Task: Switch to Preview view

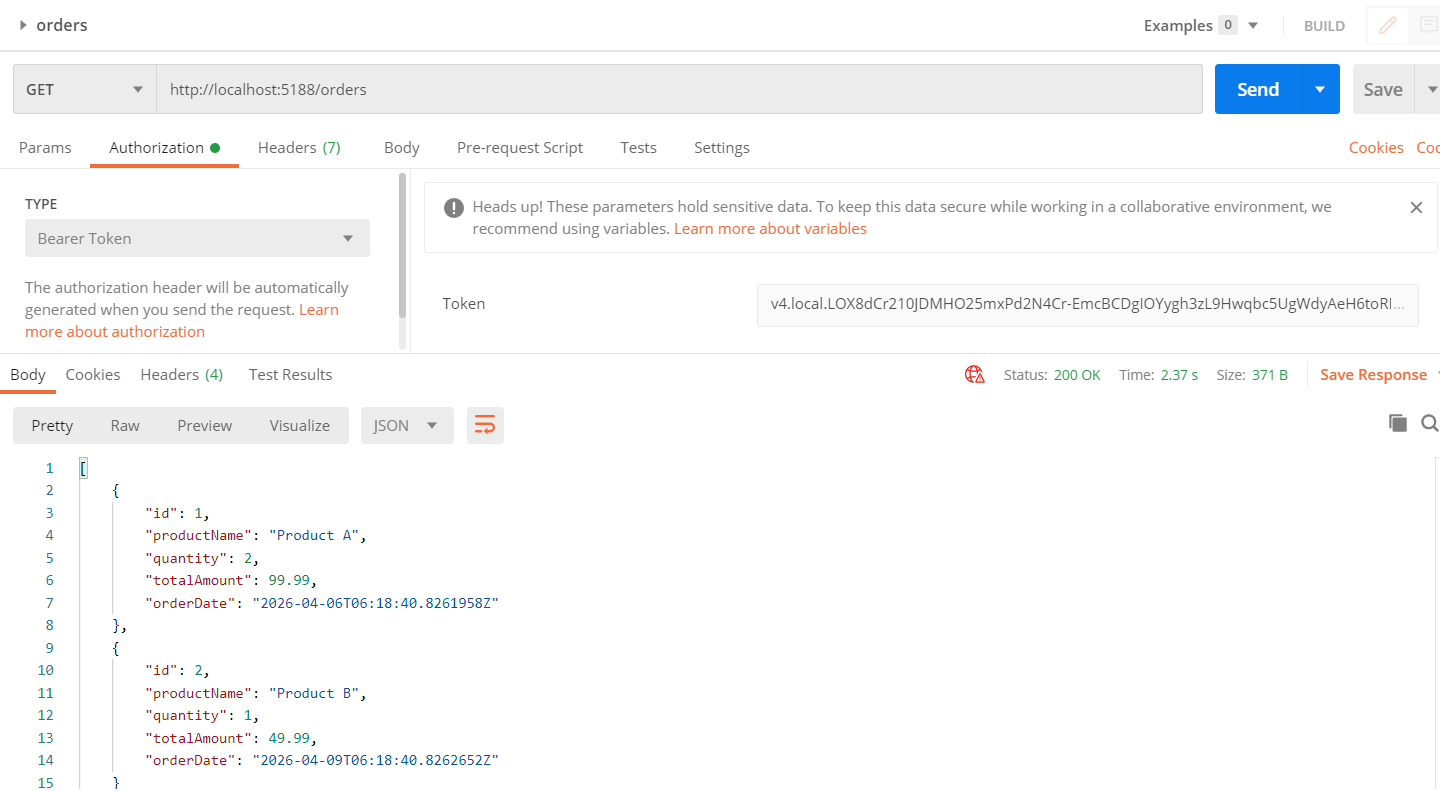Action: [x=204, y=425]
